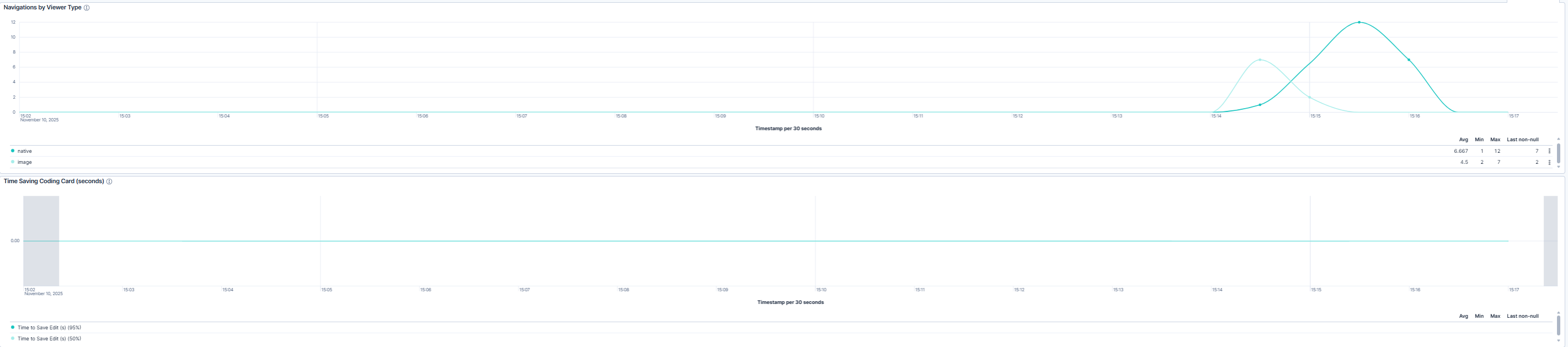The height and width of the screenshot is (347, 1568).
Task: Click native data point of 7 near 15:16
Action: point(1409,60)
